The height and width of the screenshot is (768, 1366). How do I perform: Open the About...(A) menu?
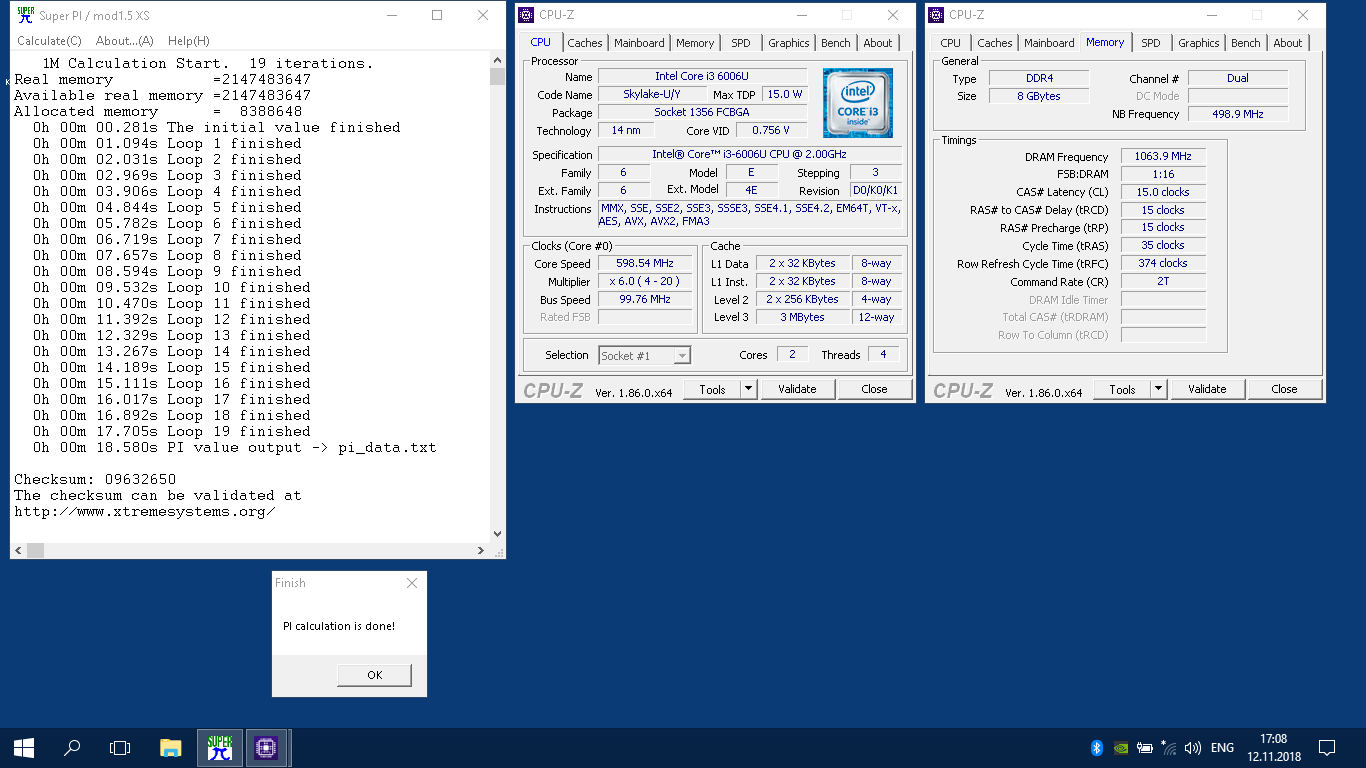[x=125, y=41]
